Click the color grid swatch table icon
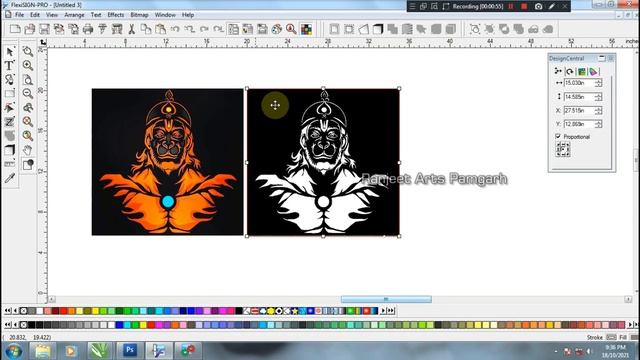The image size is (640, 360). pyautogui.click(x=306, y=29)
